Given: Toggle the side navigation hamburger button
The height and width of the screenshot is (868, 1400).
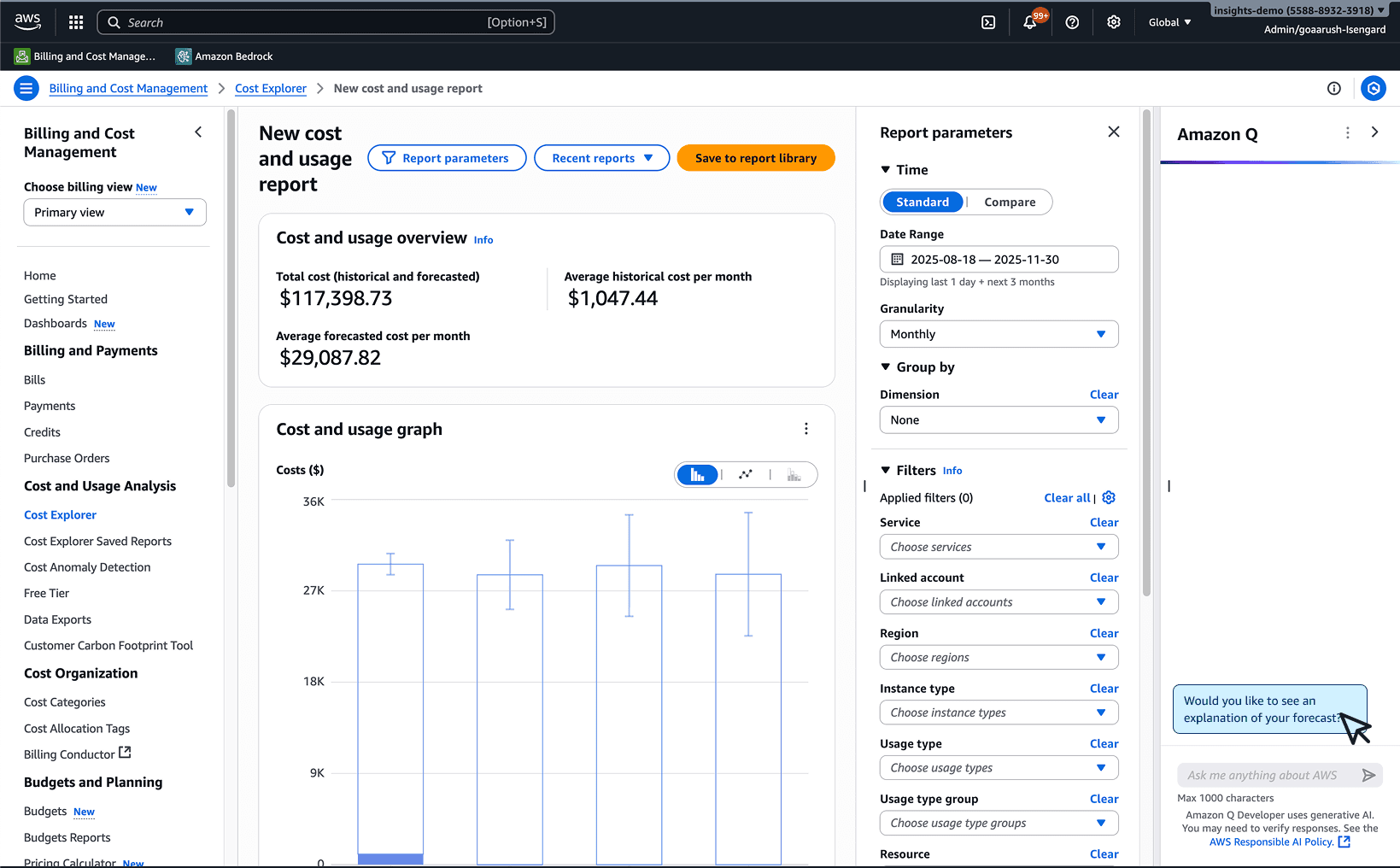Looking at the screenshot, I should 26,88.
